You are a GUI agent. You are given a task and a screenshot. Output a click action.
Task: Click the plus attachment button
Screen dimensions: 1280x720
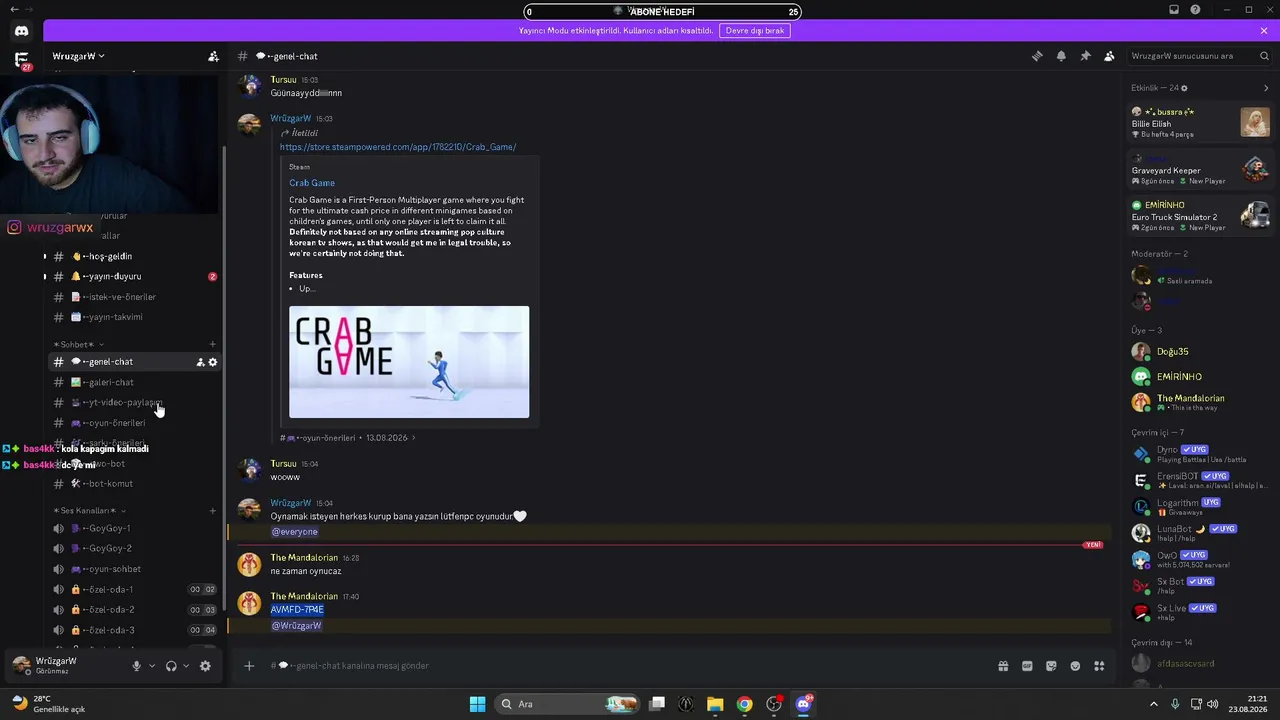point(249,666)
